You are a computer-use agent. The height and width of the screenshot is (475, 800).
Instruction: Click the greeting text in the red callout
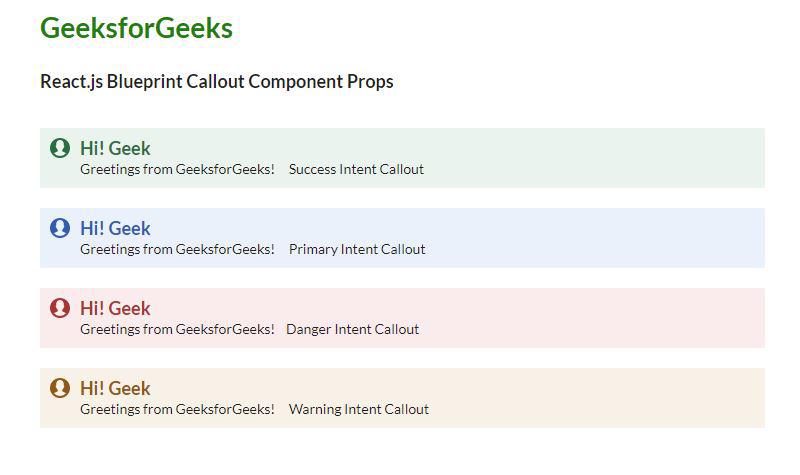pyautogui.click(x=177, y=330)
